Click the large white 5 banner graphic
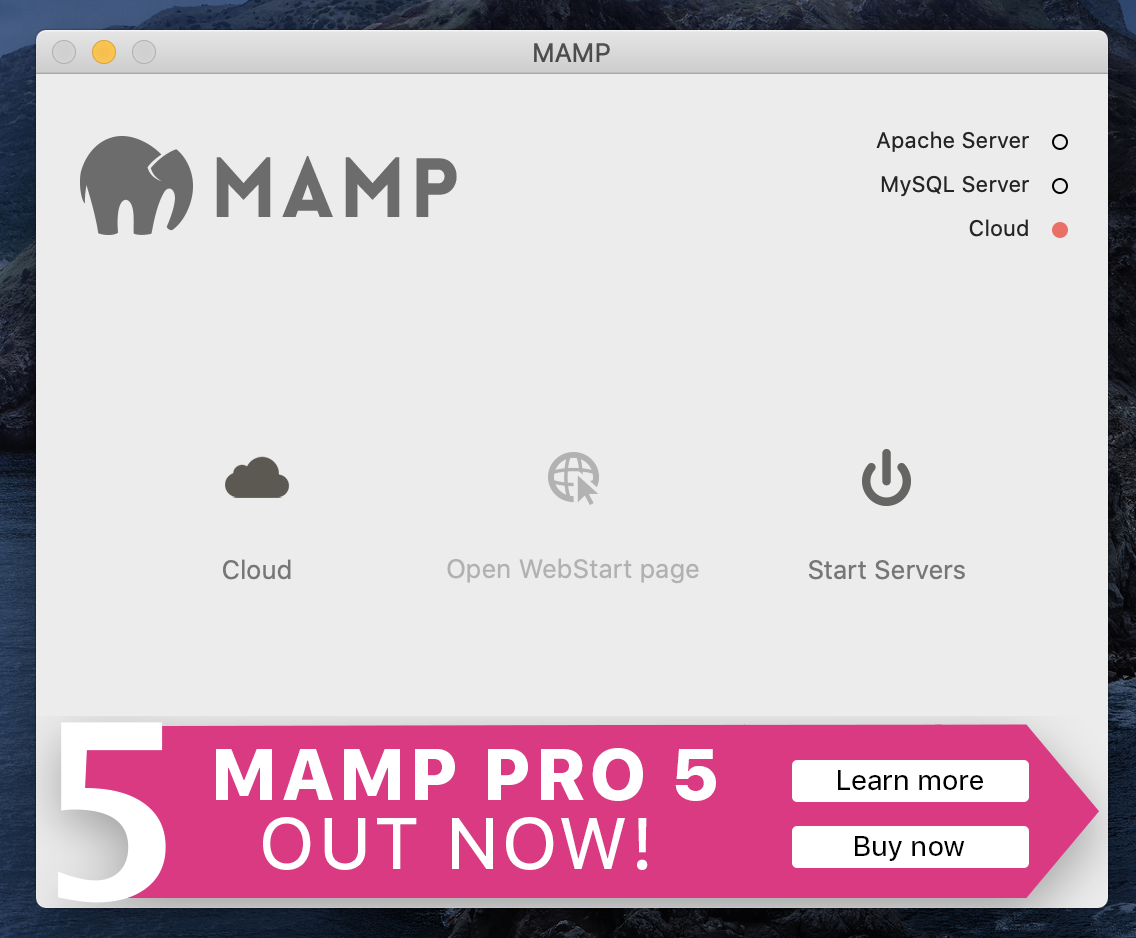The width and height of the screenshot is (1136, 938). (x=111, y=811)
